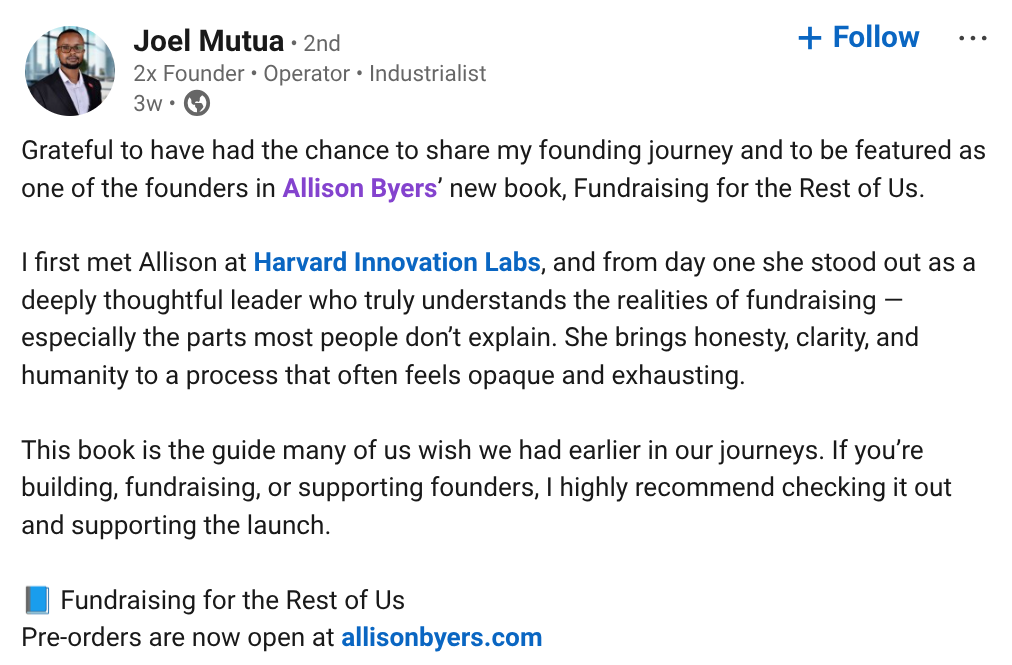Screen dimensions: 1012x665
Task: Follow Joel Mutua using the Follow label
Action: coord(875,38)
